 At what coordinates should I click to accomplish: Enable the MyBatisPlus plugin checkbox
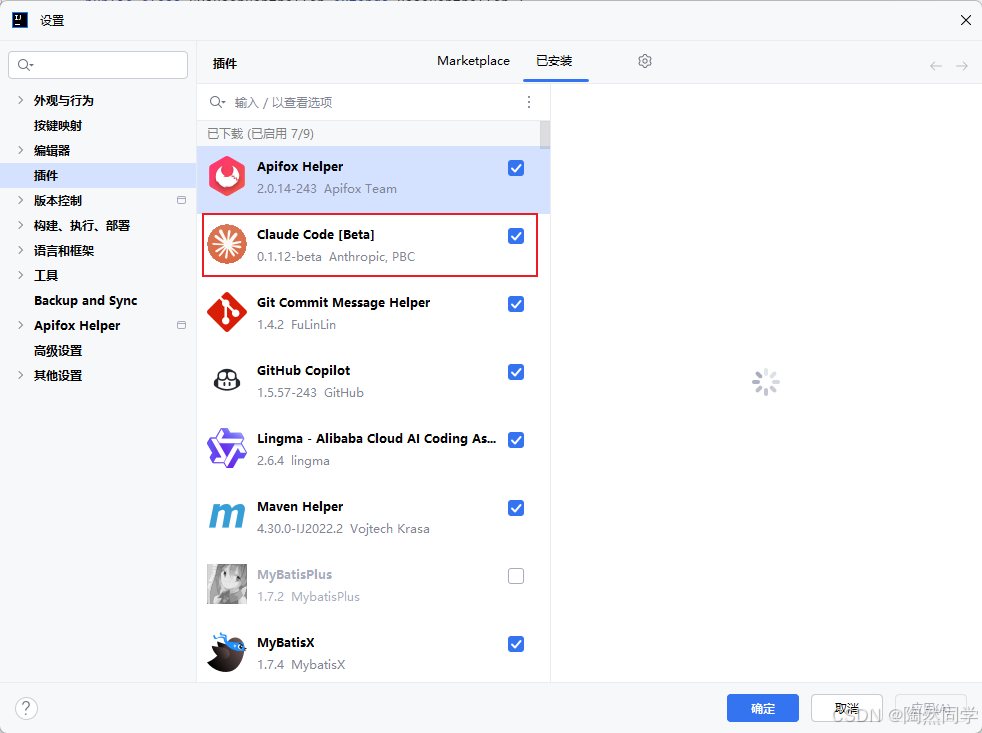click(516, 576)
